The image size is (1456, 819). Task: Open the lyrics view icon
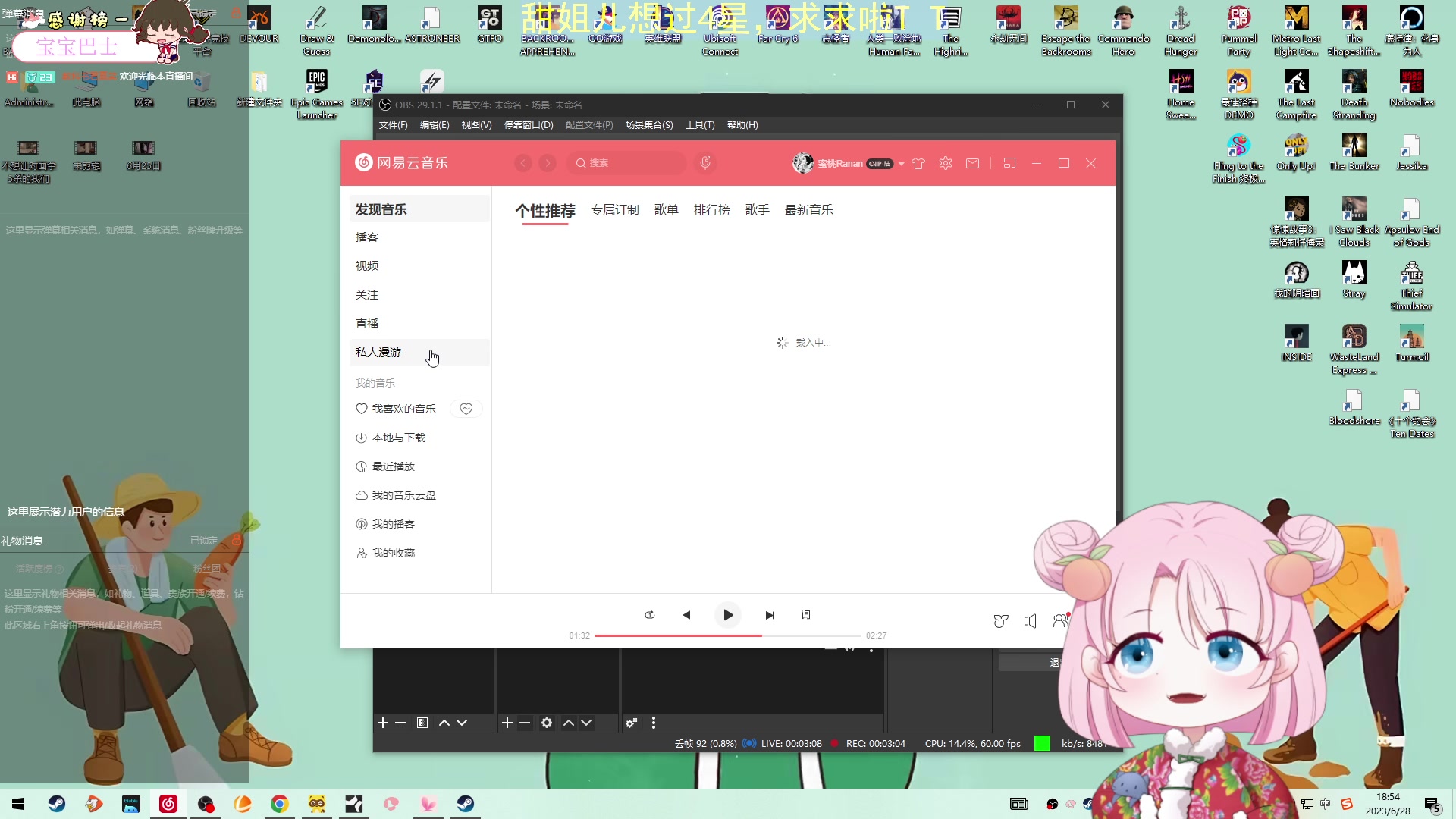806,615
